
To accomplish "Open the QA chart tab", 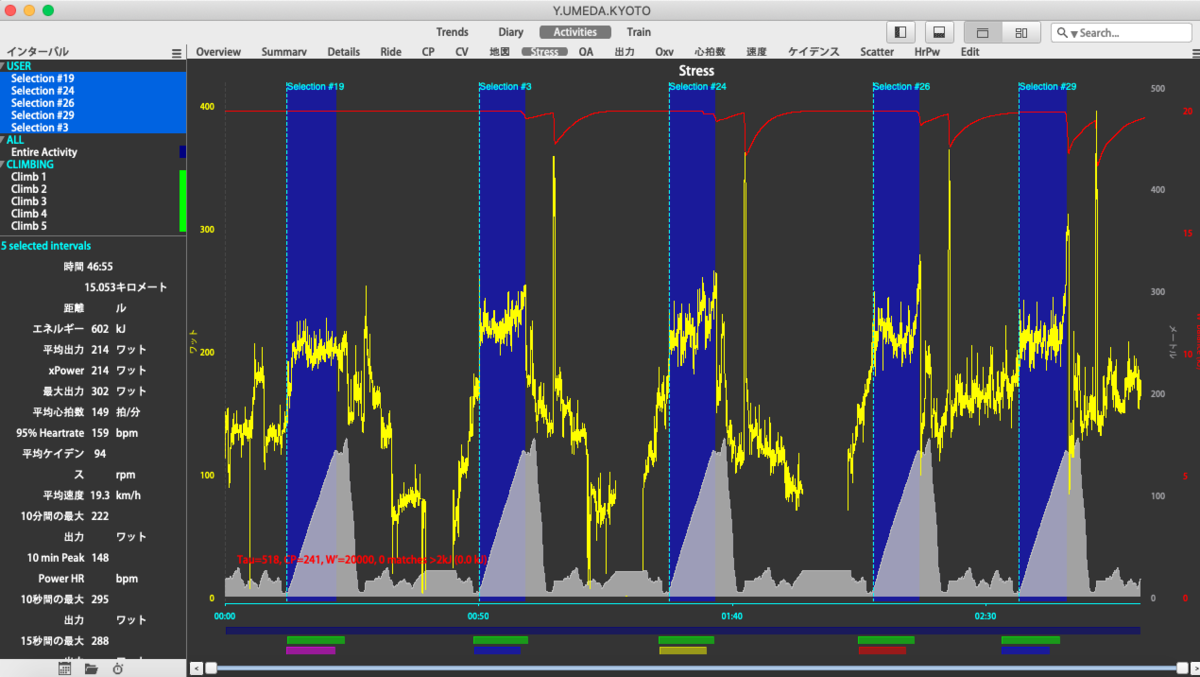I will (586, 52).
